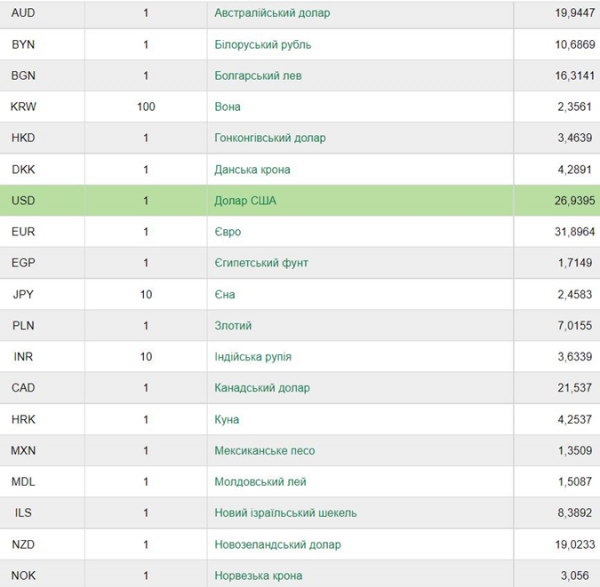This screenshot has height=587, width=600.
Task: Open the Канадський долар link
Action: tap(262, 388)
